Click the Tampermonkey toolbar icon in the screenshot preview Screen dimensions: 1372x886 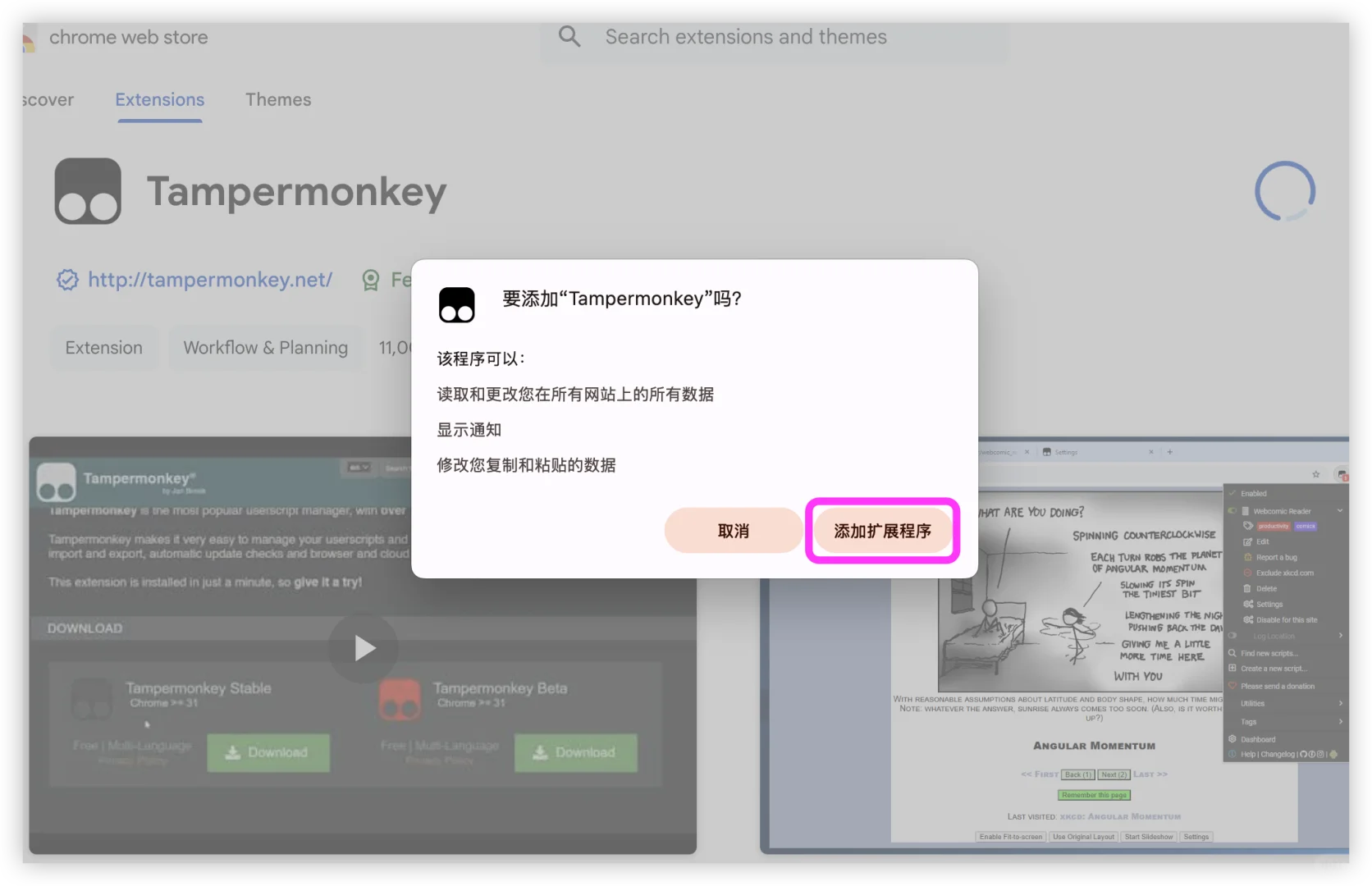point(1342,474)
